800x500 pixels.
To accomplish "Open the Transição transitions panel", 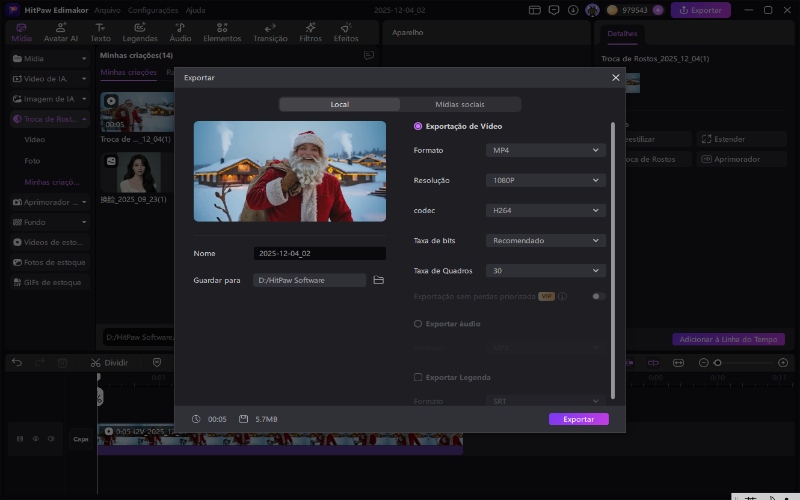I will click(x=270, y=32).
